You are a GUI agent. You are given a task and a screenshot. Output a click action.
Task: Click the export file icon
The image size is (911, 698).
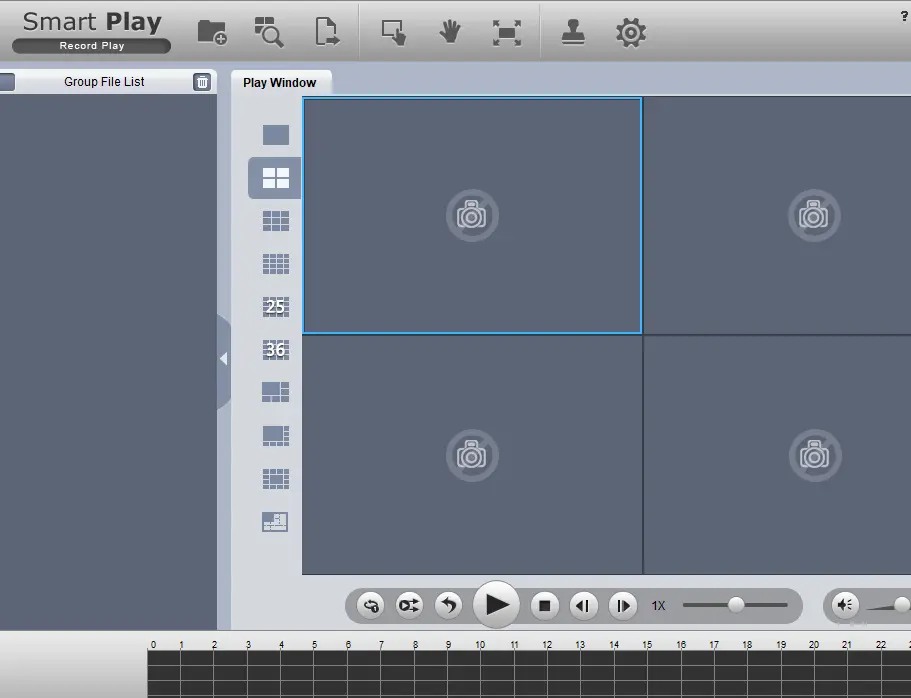327,32
